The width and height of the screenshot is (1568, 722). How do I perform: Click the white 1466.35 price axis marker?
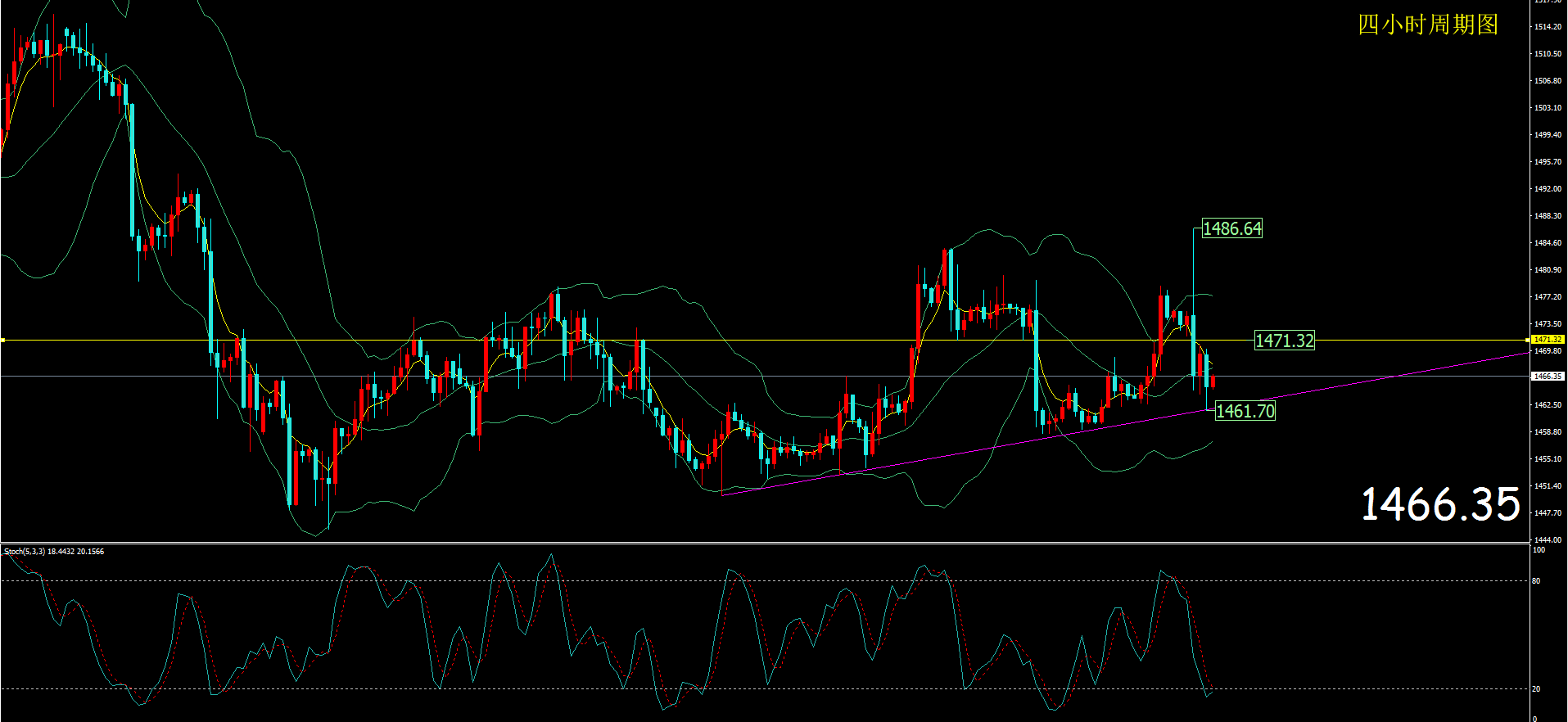(1548, 377)
